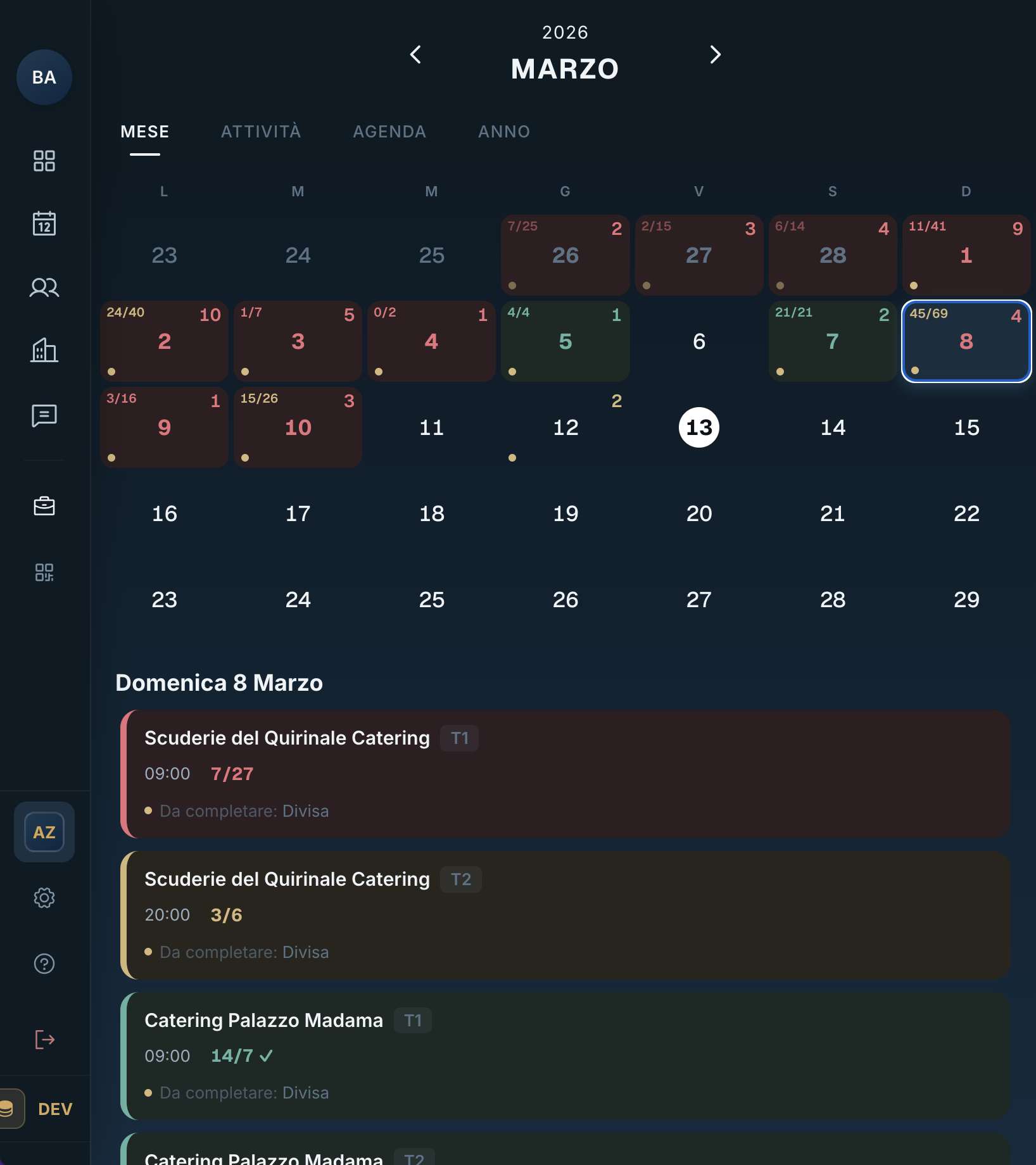Go to next month with right chevron

pyautogui.click(x=715, y=55)
